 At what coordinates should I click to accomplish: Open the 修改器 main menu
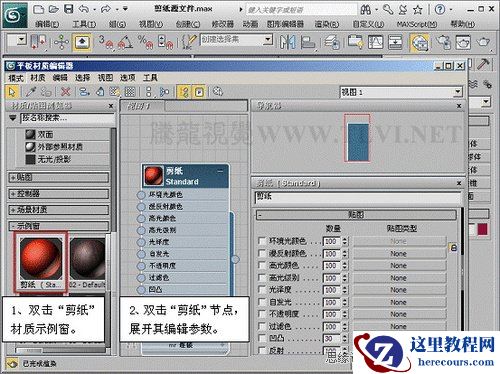tap(223, 24)
